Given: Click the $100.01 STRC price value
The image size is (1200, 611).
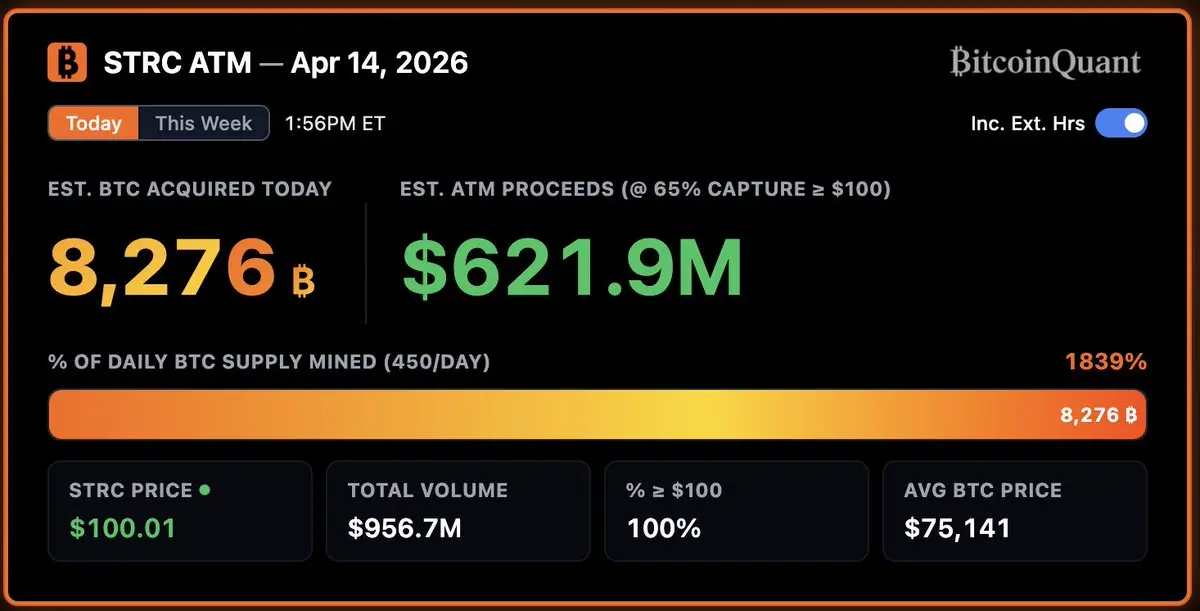Looking at the screenshot, I should 122,527.
